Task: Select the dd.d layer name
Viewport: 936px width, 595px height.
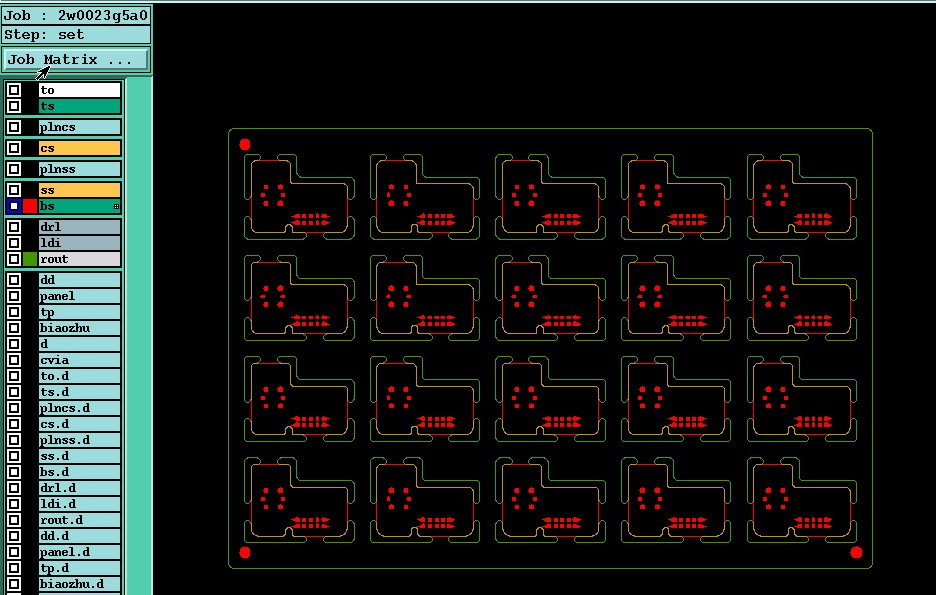Action: [x=79, y=536]
